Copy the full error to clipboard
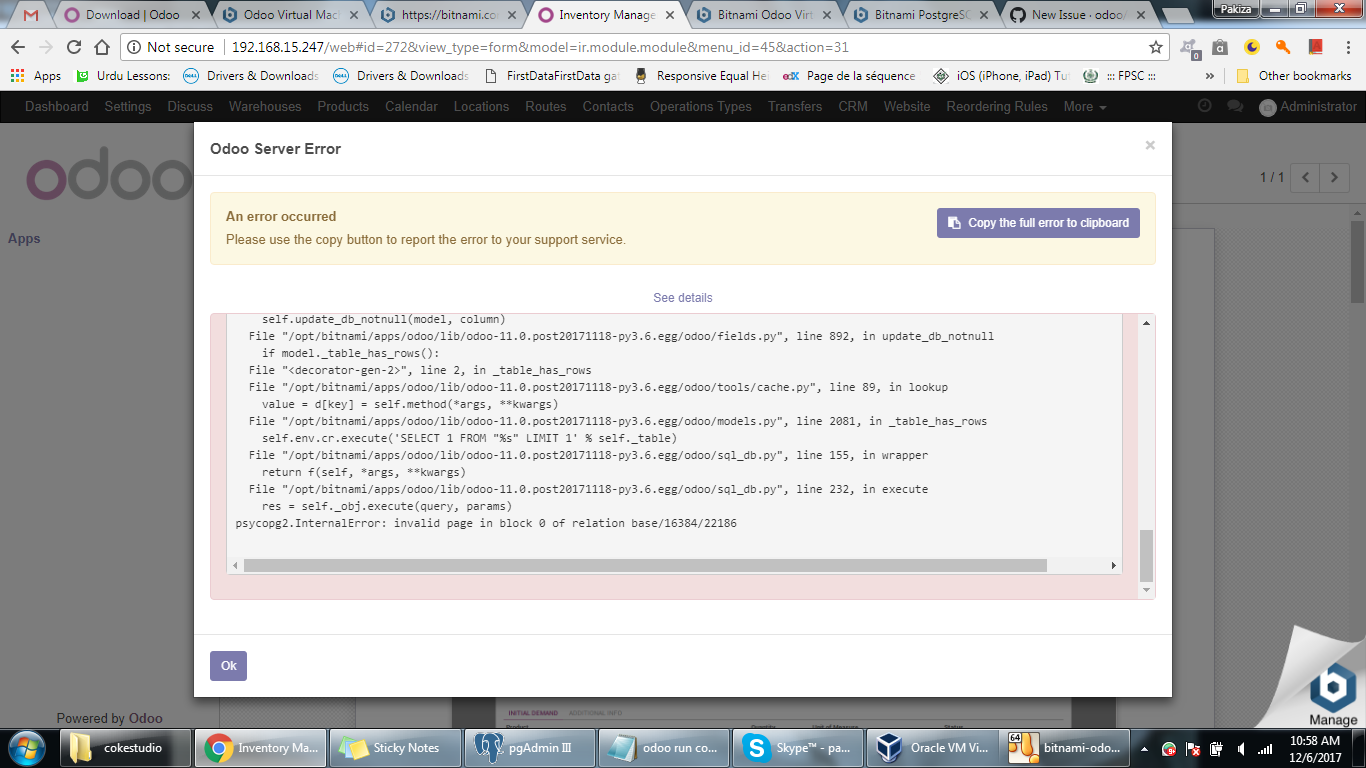This screenshot has width=1366, height=768. [1038, 223]
